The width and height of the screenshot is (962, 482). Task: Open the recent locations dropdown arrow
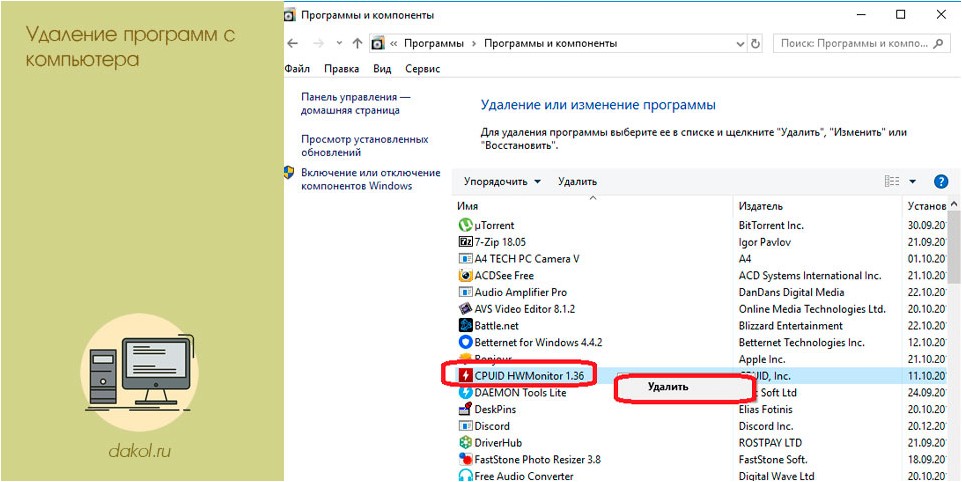click(x=339, y=44)
